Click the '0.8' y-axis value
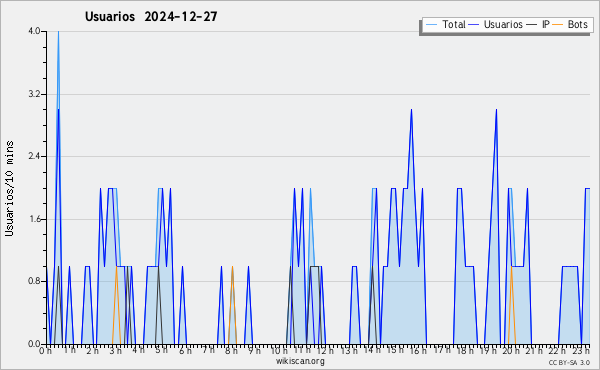This screenshot has width=600, height=370. [34, 281]
